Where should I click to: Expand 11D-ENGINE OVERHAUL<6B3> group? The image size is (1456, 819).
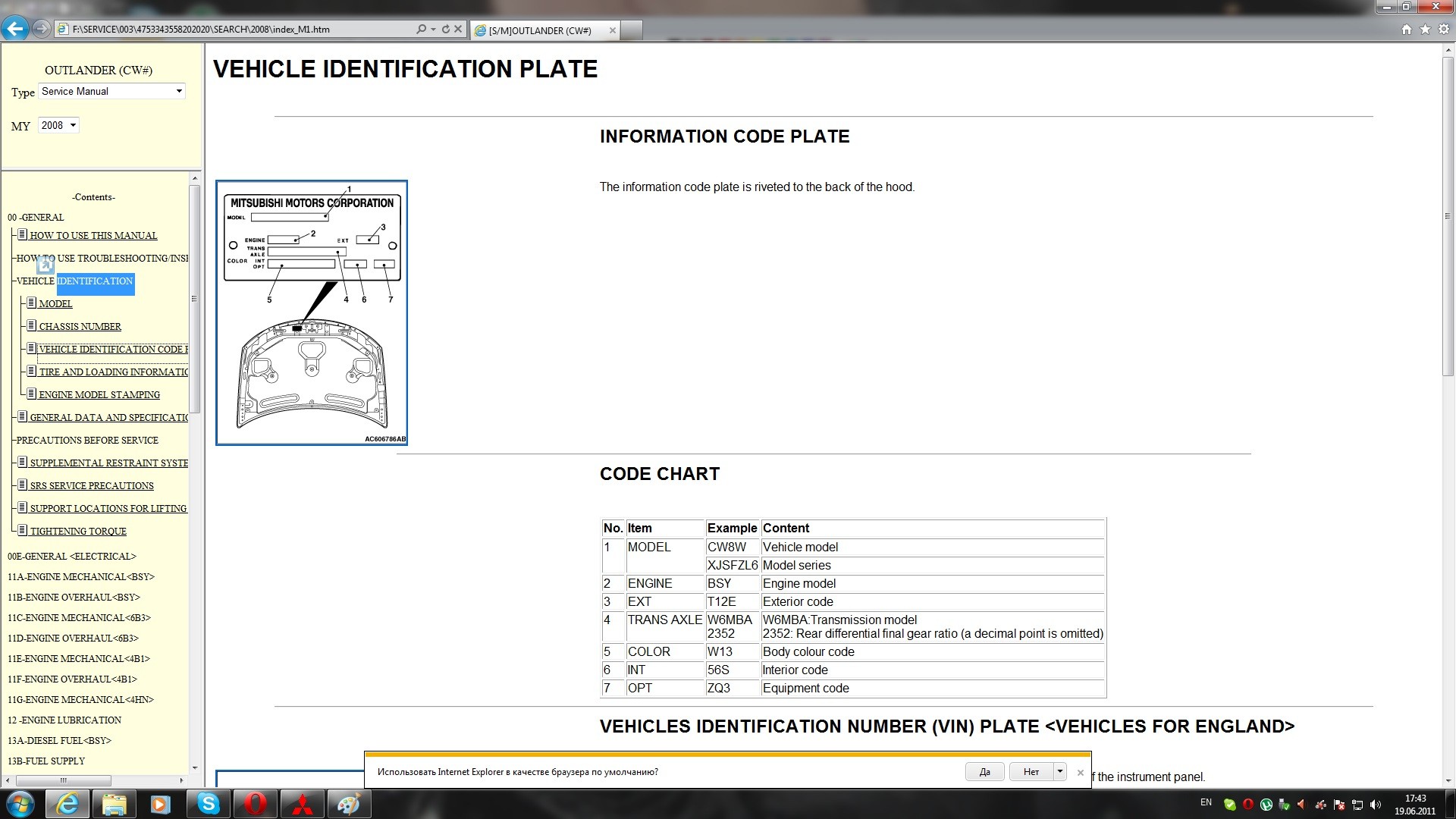click(73, 639)
